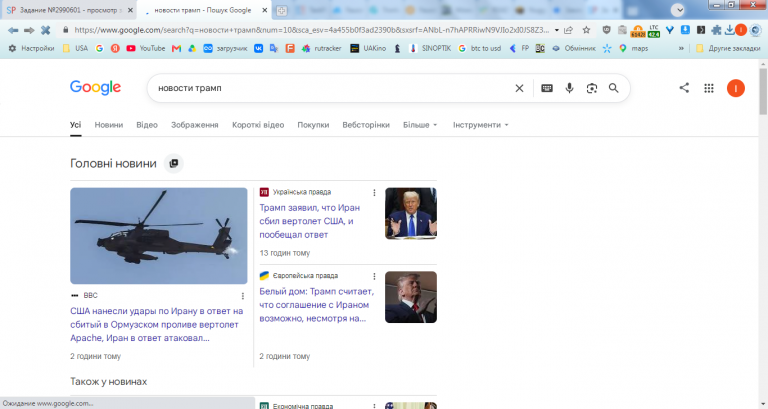Open the Yandex bookmark
Screen dimensions: 768x409
(115, 48)
